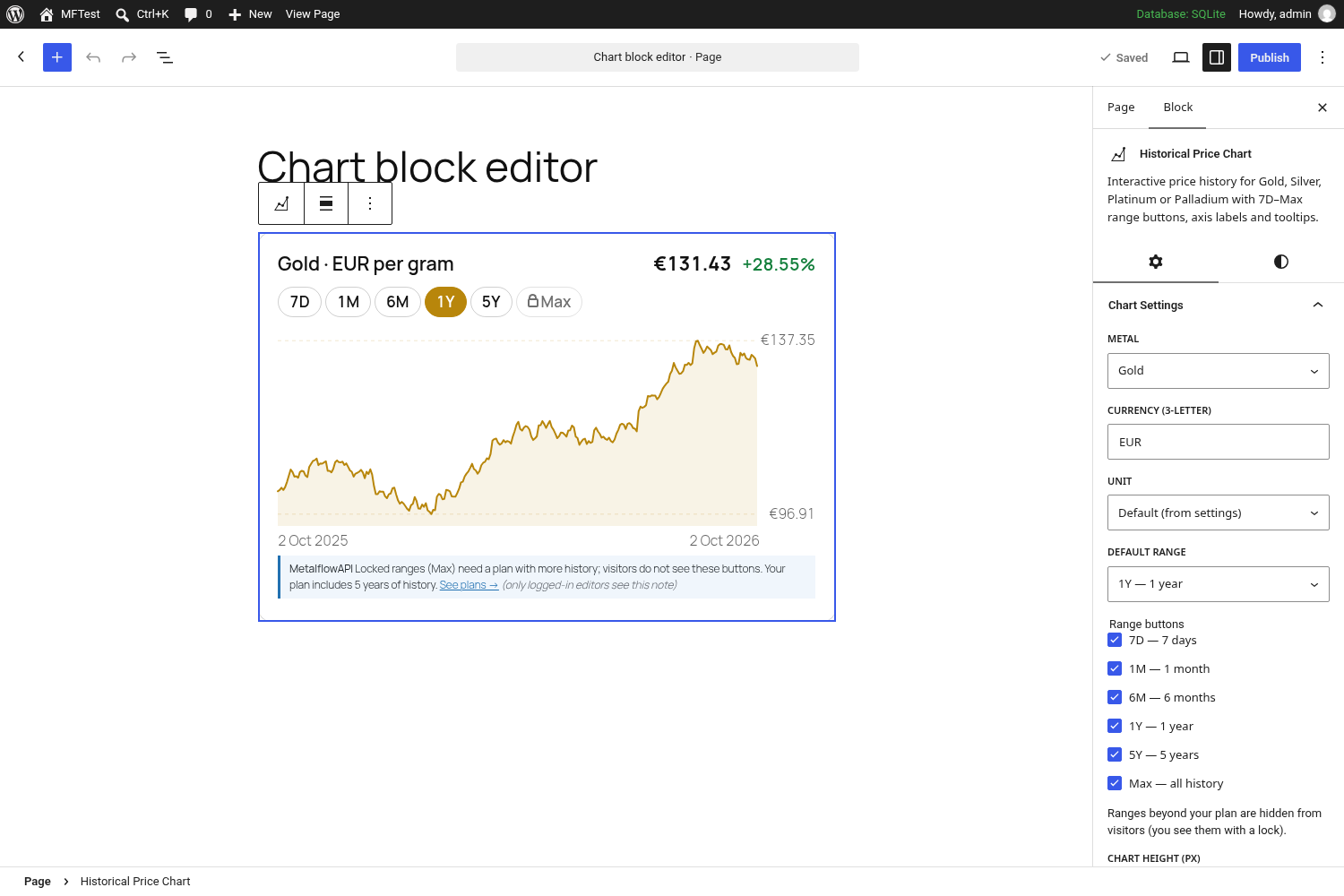
Task: Click the Publish button
Action: pos(1270,57)
